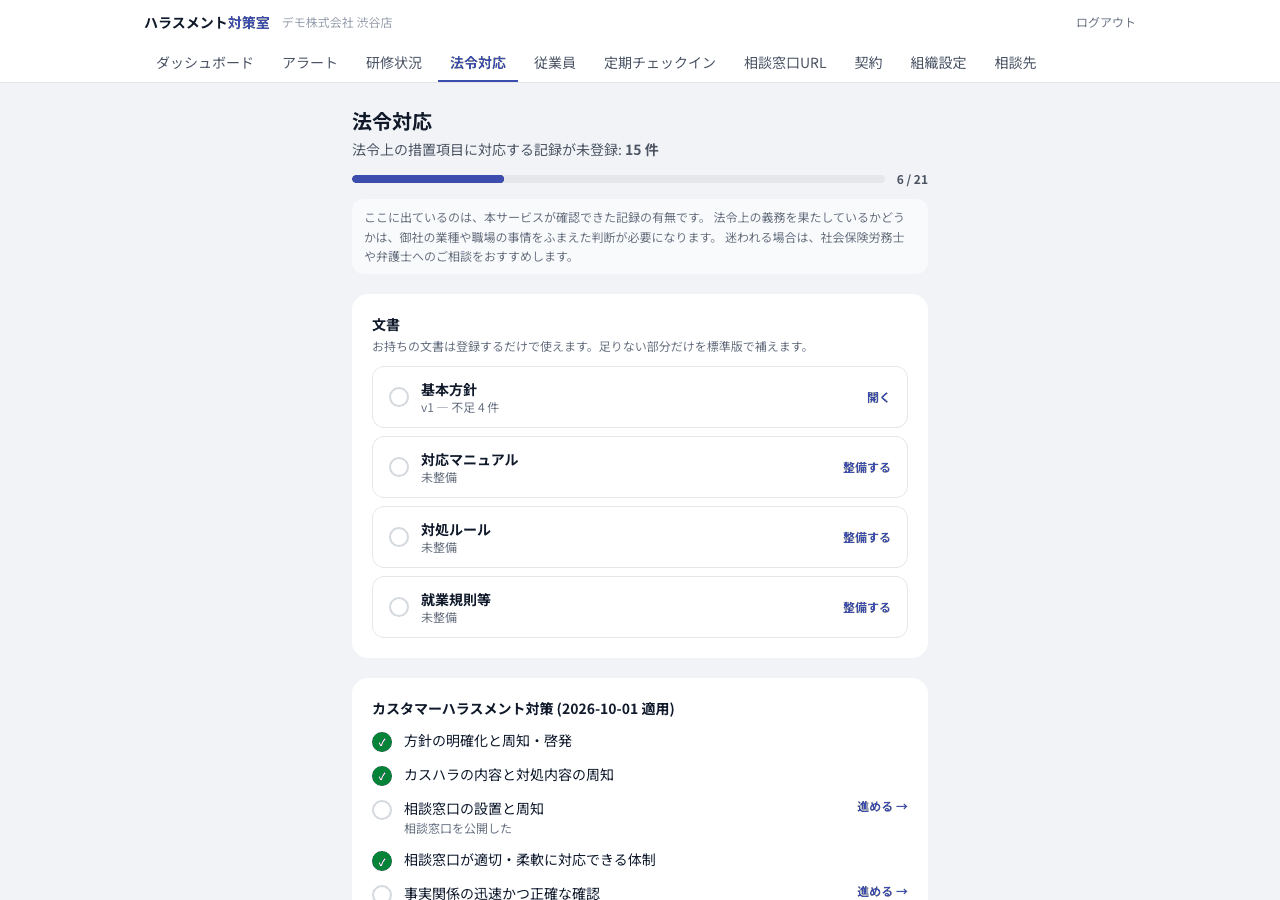Click 整備する for 就業規則等
The image size is (1280, 900).
click(867, 607)
